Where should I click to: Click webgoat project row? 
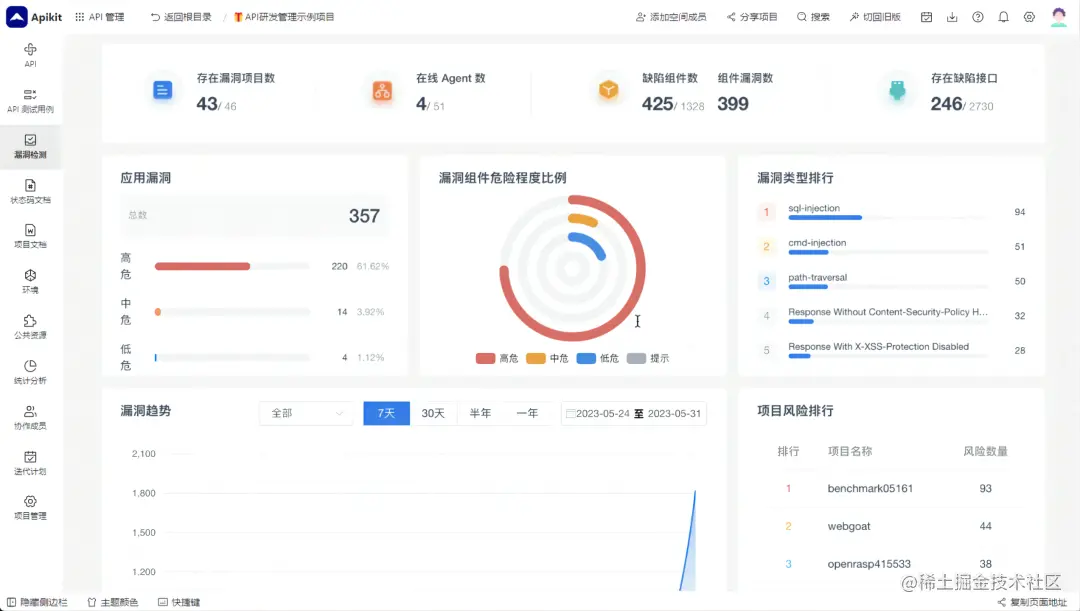[x=892, y=526]
